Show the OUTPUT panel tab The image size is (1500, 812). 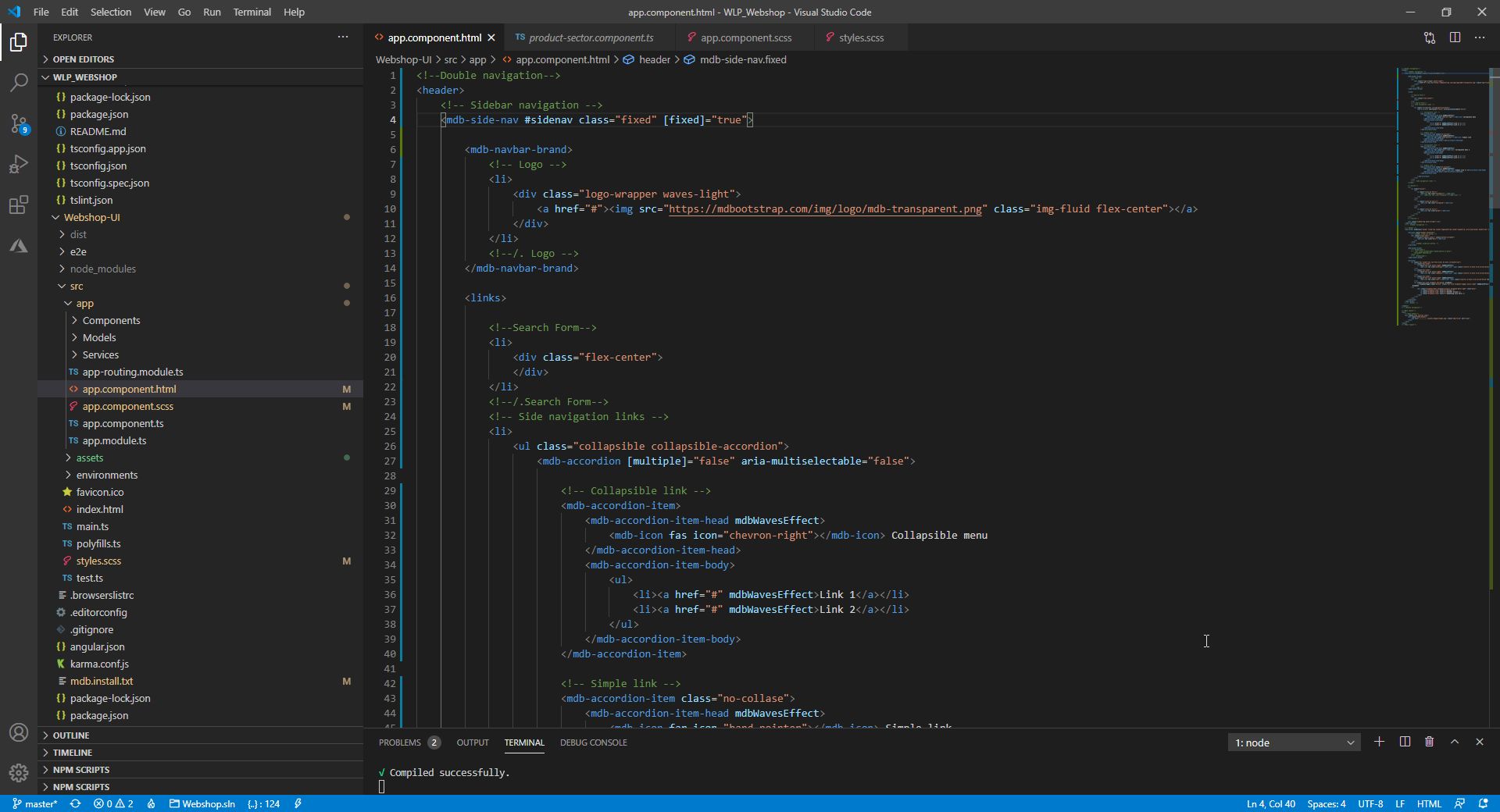click(x=473, y=743)
